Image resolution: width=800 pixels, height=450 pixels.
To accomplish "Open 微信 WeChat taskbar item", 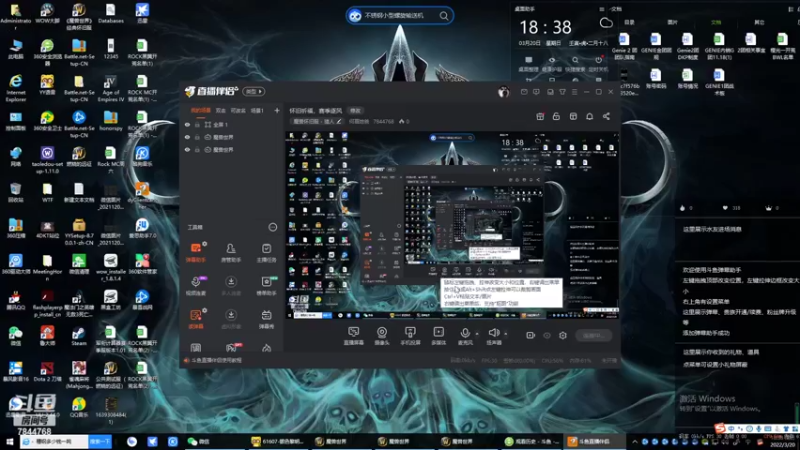I will (x=198, y=441).
